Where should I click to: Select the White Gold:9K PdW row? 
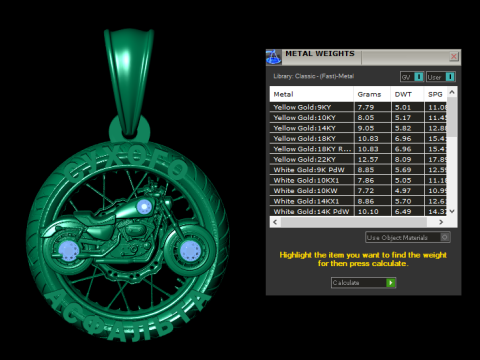tap(358, 170)
